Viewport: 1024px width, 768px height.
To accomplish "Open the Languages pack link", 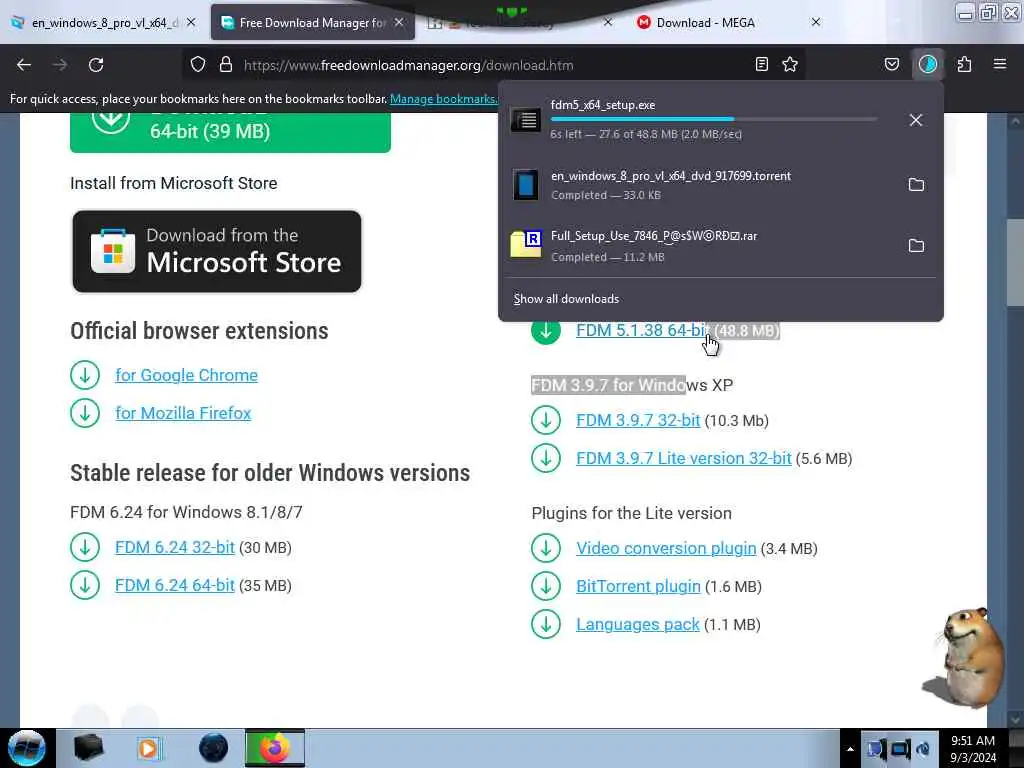I will point(638,624).
